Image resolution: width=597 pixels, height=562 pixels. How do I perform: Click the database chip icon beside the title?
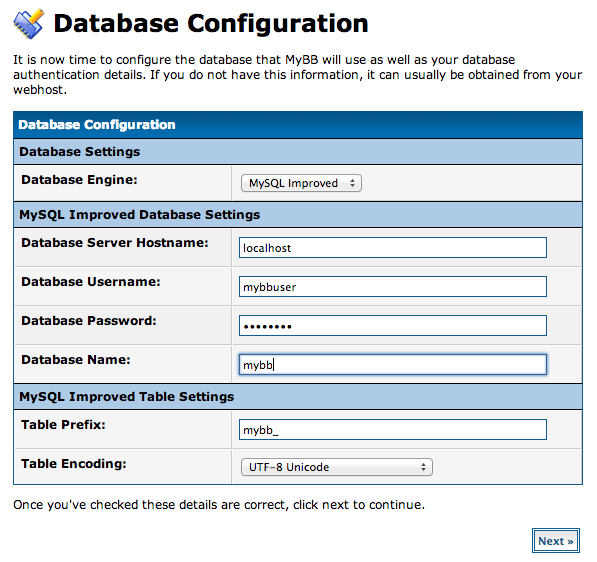(x=29, y=24)
